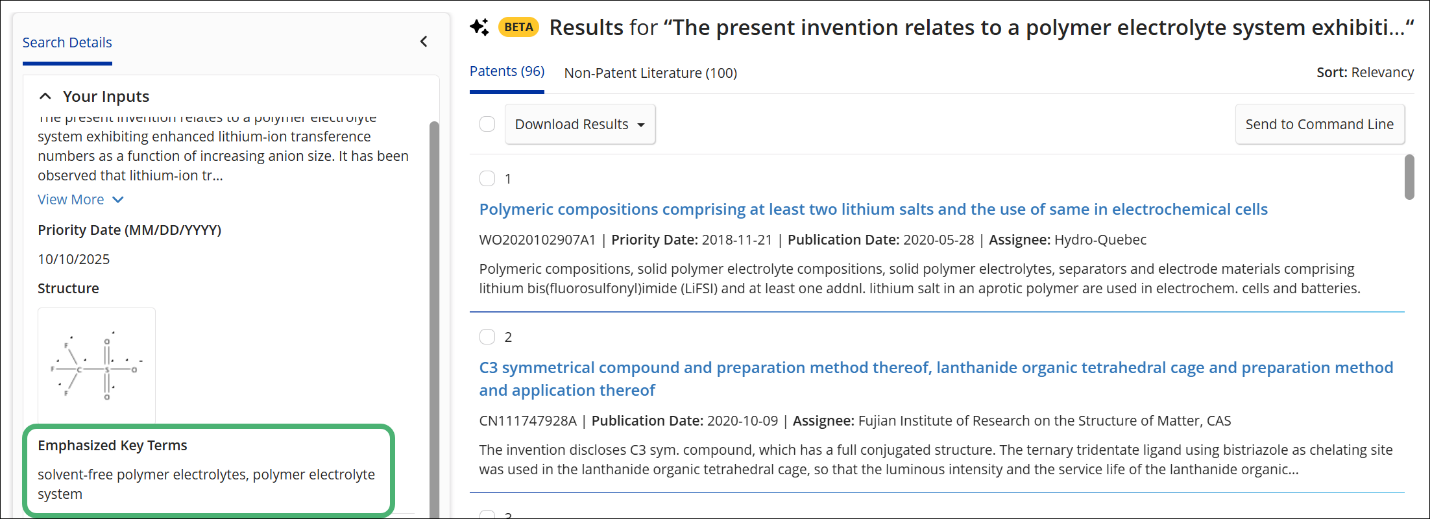Click the chemical structure thumbnail
1430x519 pixels.
[97, 367]
